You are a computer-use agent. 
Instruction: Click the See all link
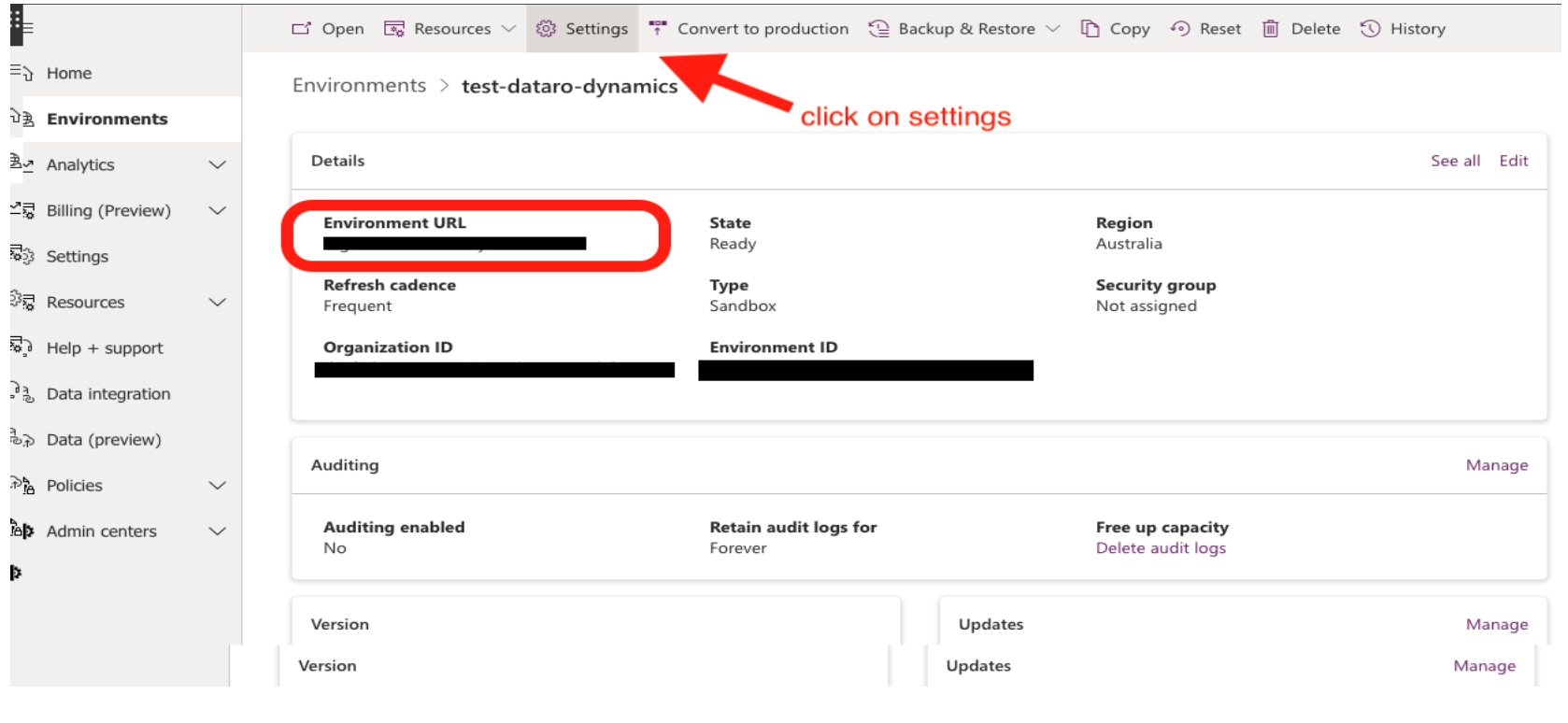(1455, 161)
